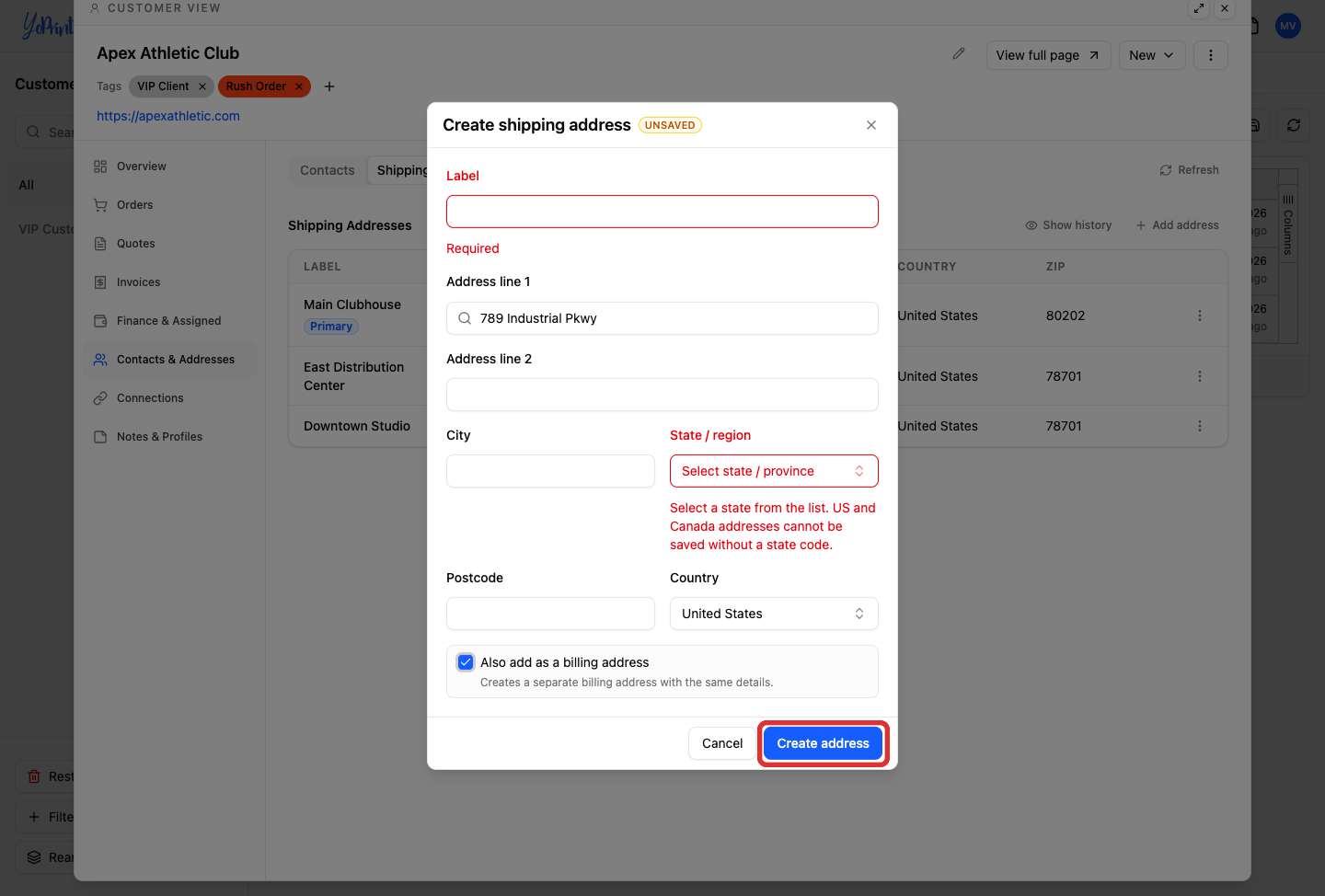Open Finance & Assigned section
Screen dimensions: 1325x896
click(x=169, y=321)
